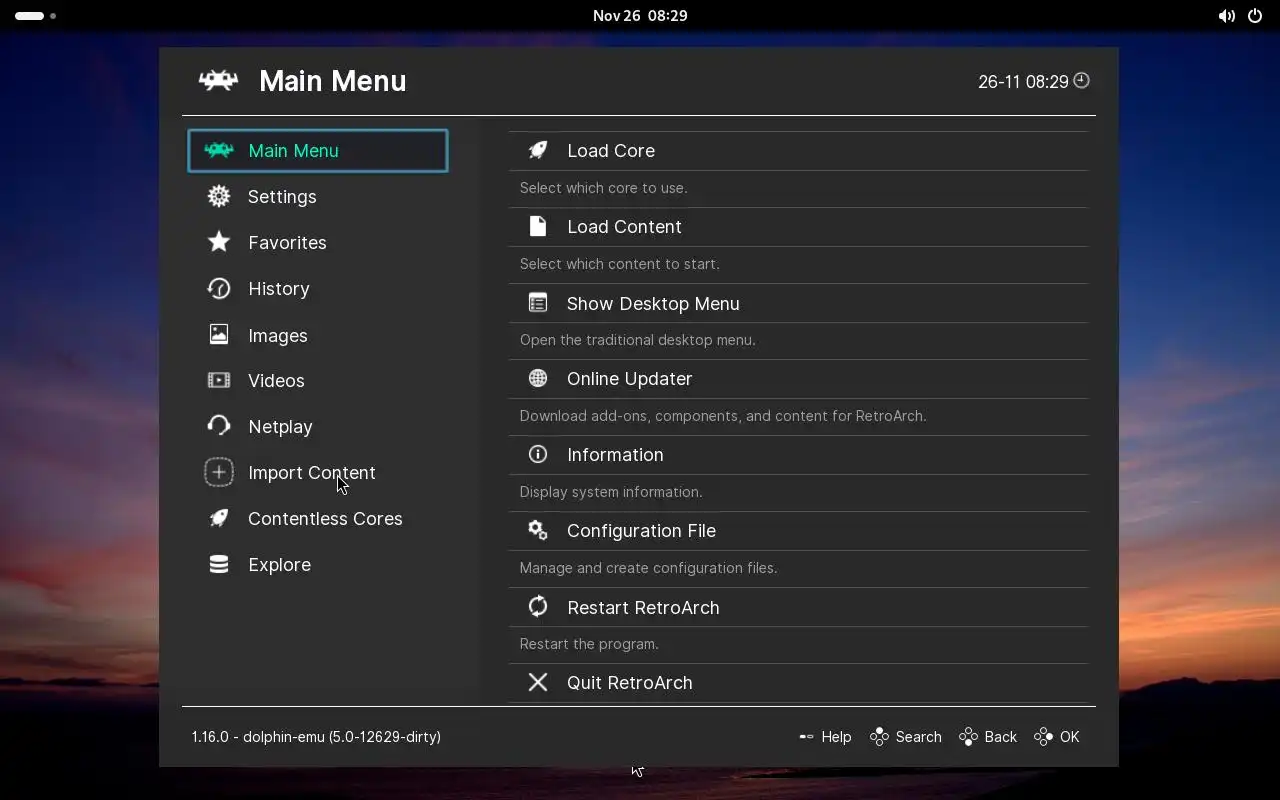Screen dimensions: 1280x800
Task: Click the Configuration File gears icon
Action: click(x=538, y=530)
